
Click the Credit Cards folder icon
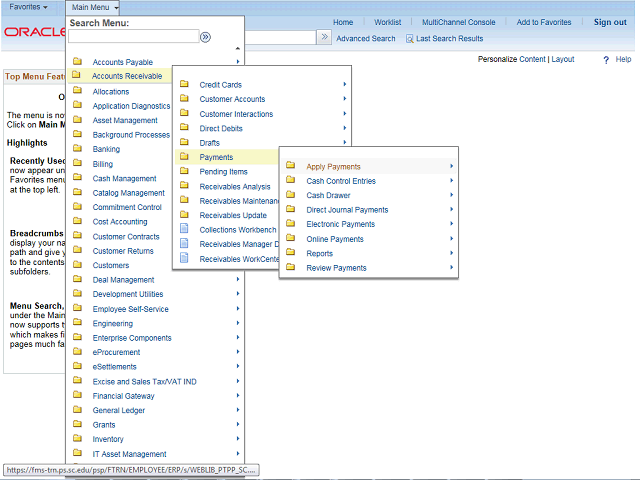[184, 85]
